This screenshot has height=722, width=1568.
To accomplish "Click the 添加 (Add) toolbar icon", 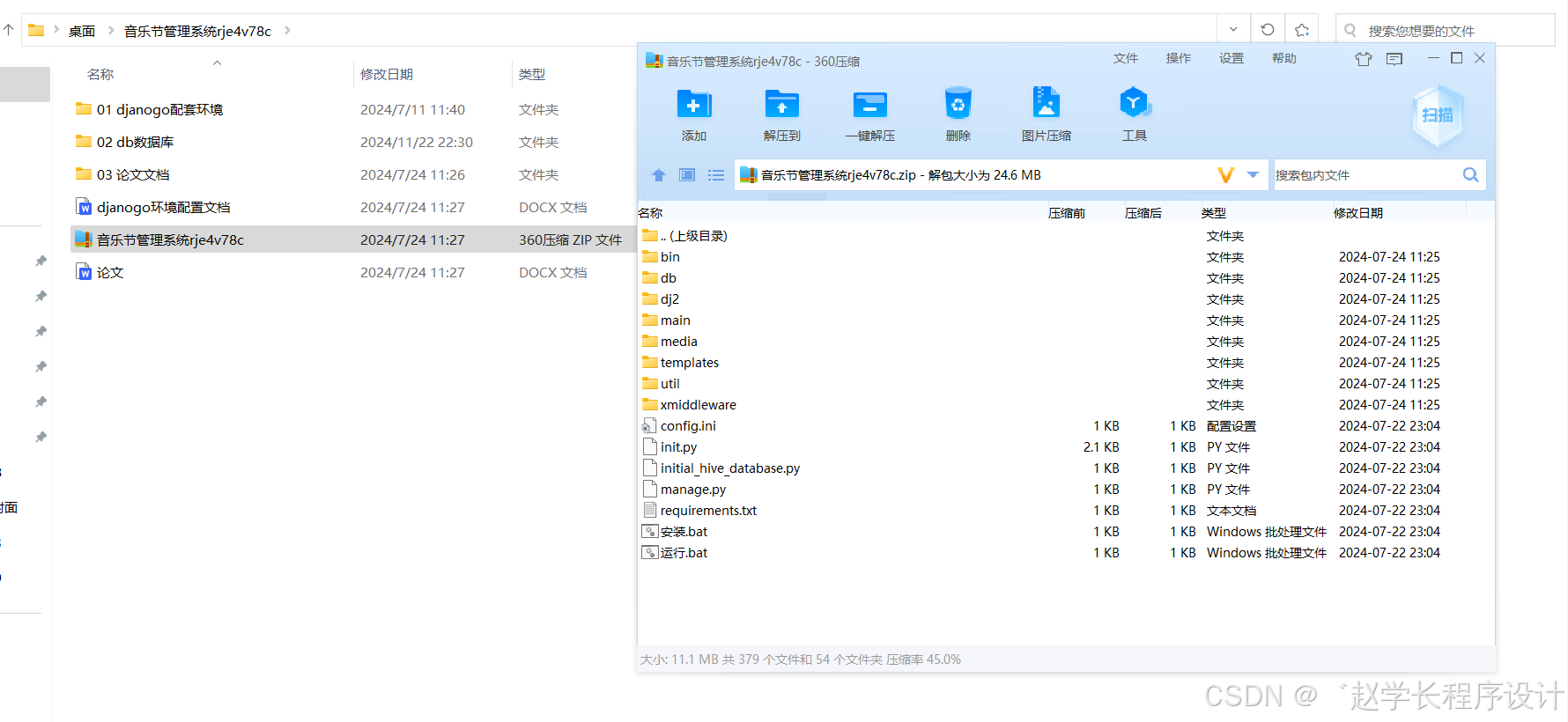I will click(x=693, y=105).
